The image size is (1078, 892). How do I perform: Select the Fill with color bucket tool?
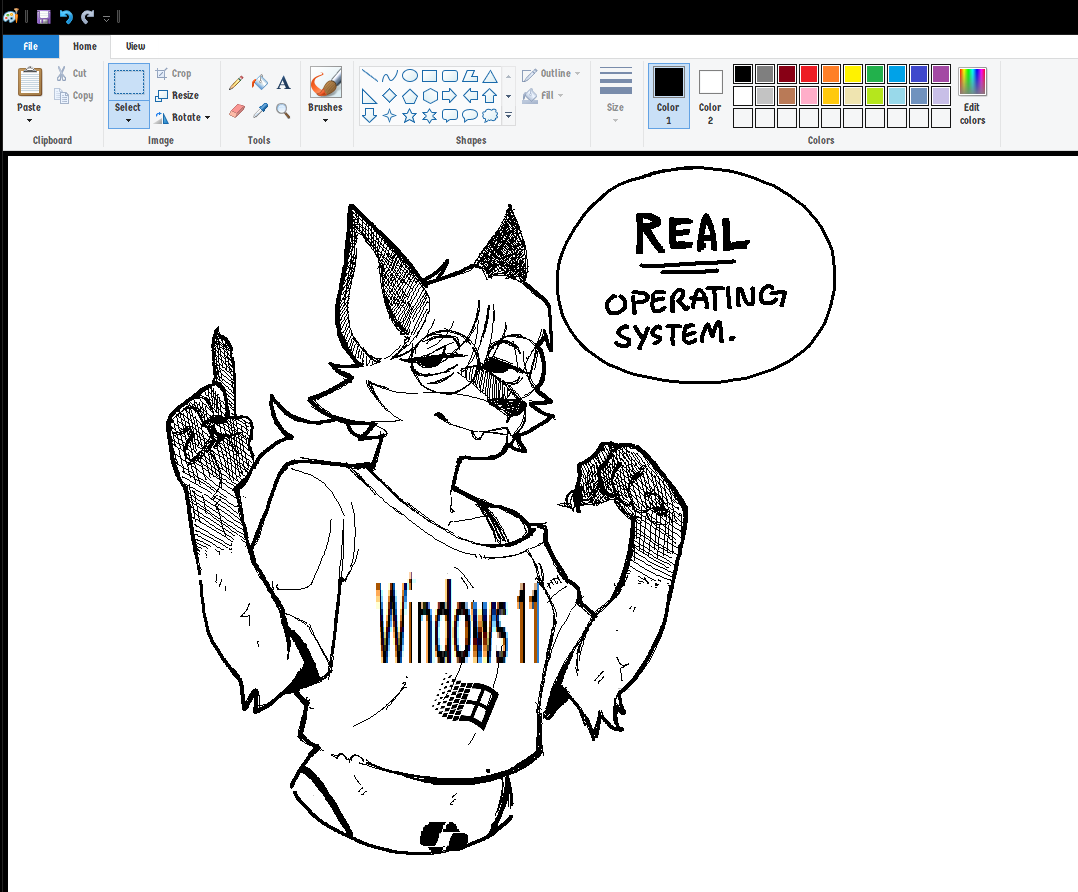[x=260, y=83]
